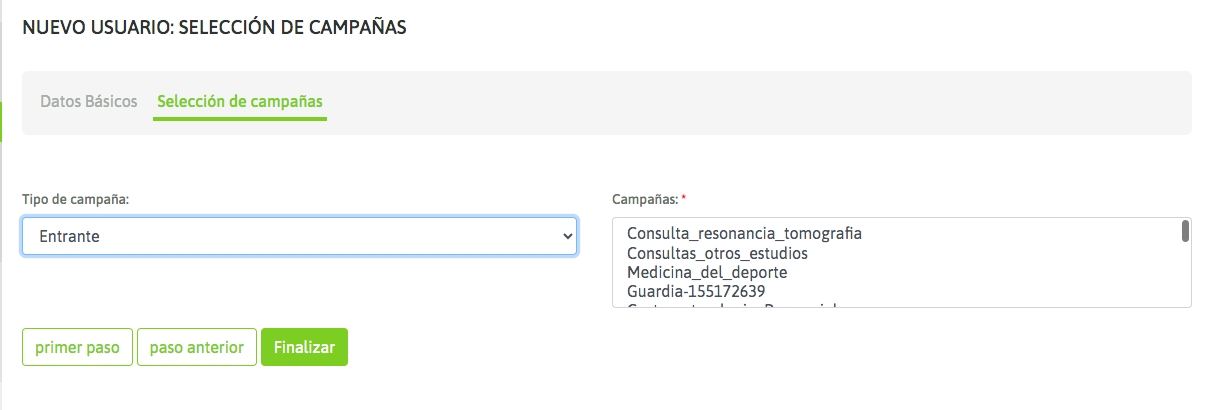Click the Campañas list scrollbar thumb
1208x410 pixels.
click(1185, 231)
